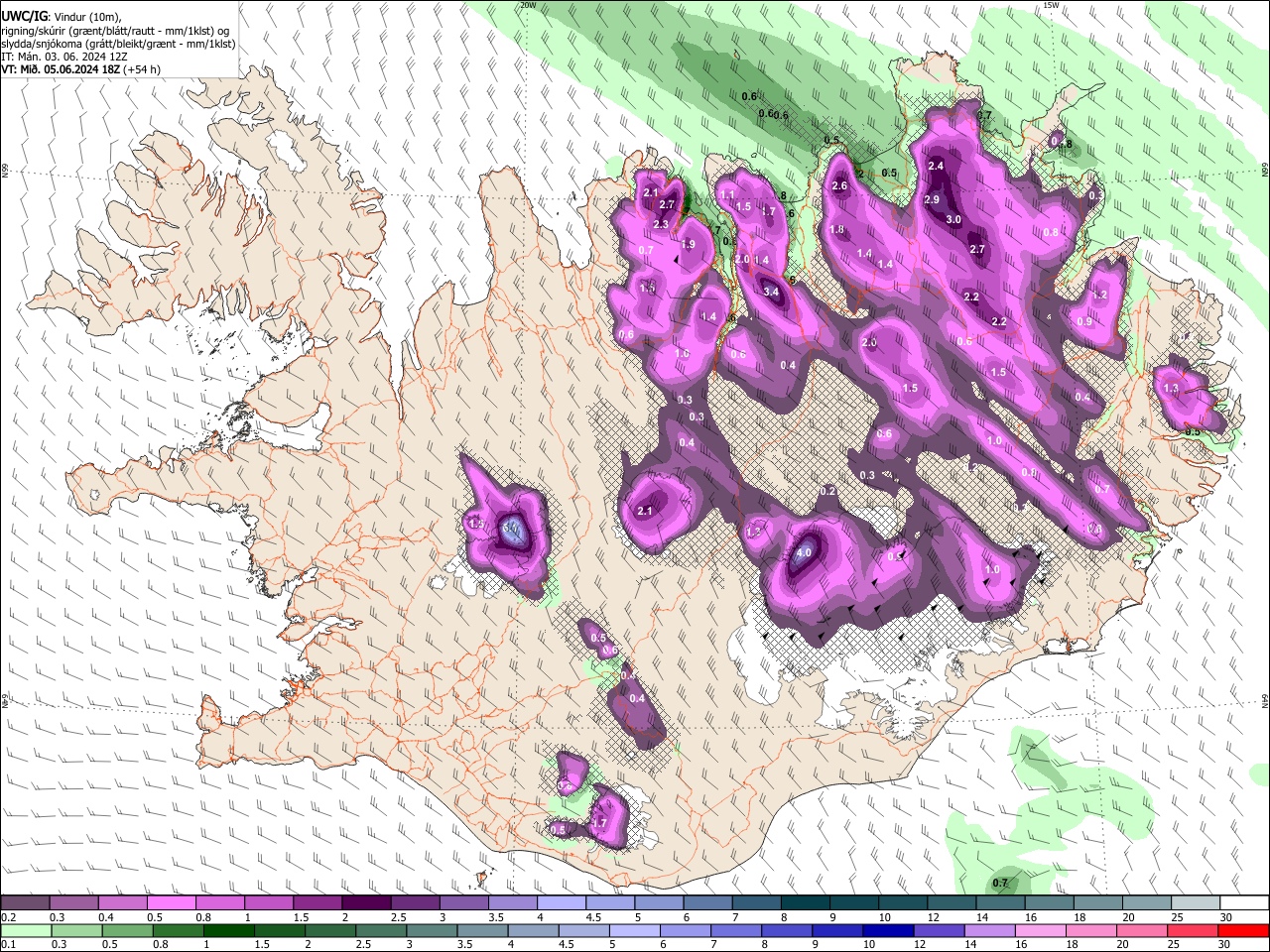1270x952 pixels.
Task: Select the bright pink swatch at 0.5 in snow legend
Action: 171,902
